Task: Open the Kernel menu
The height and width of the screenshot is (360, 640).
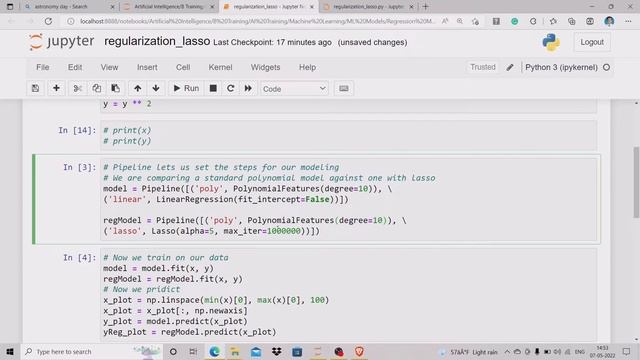Action: (x=220, y=67)
